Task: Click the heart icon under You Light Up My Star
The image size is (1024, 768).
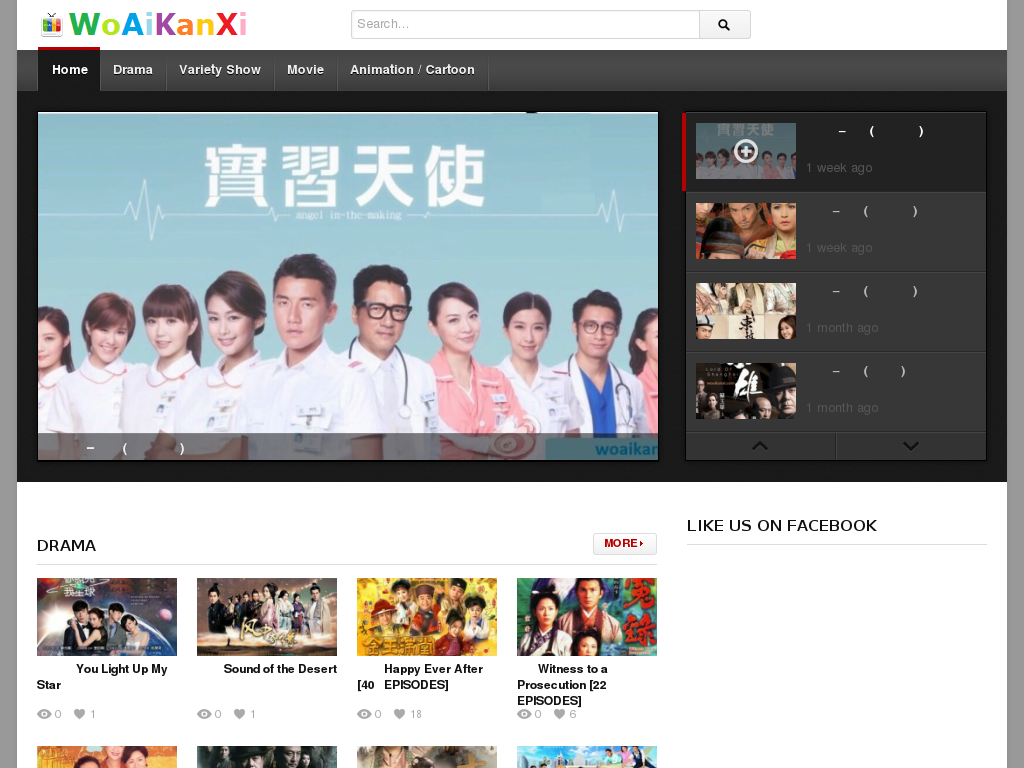Action: (x=79, y=714)
